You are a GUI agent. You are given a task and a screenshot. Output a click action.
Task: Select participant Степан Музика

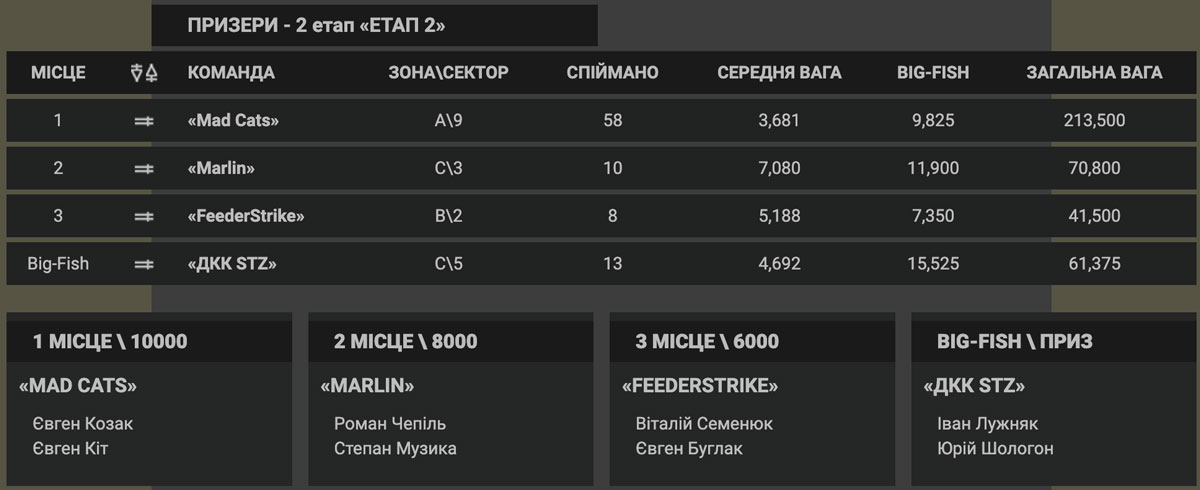[395, 449]
